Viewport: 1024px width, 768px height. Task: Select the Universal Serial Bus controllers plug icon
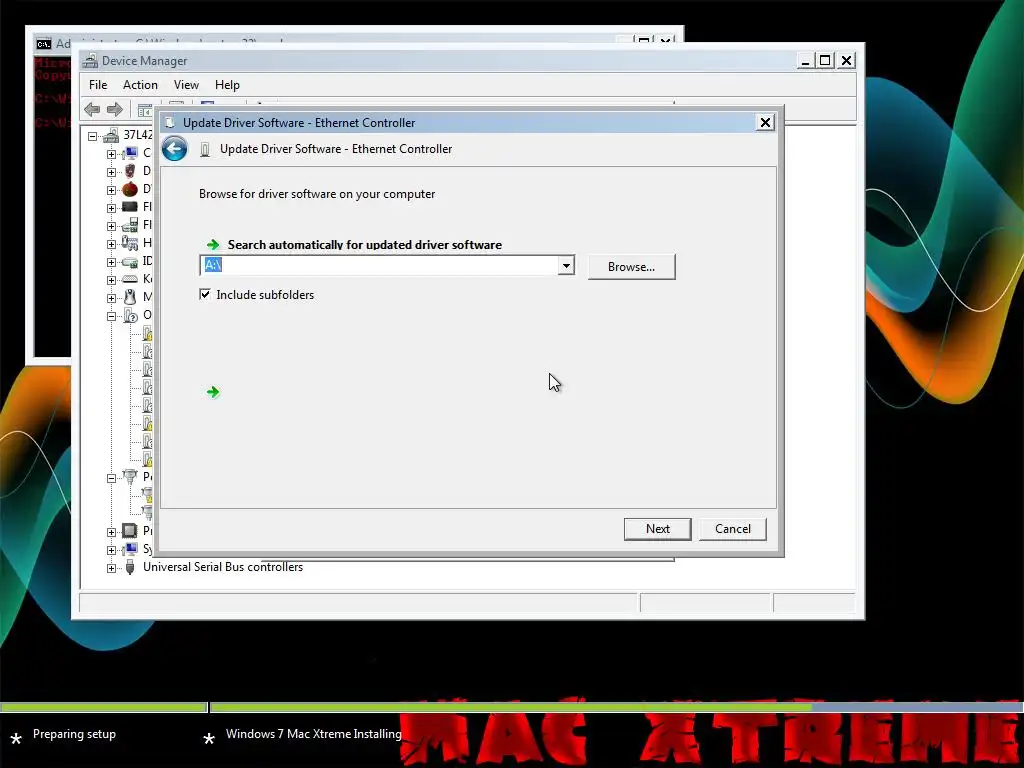coord(130,567)
